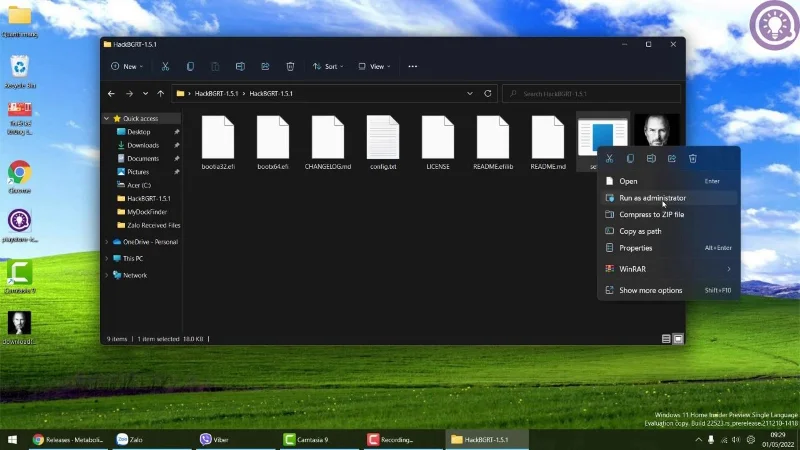Open the See more ellipsis menu
Image resolution: width=800 pixels, height=450 pixels.
(x=413, y=66)
